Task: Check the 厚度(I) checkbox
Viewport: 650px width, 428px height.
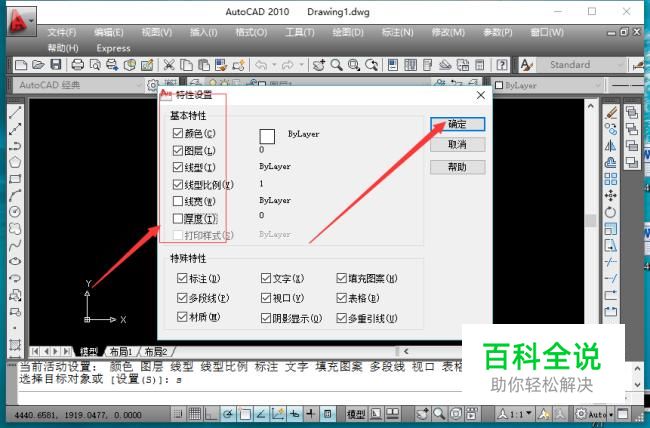Action: click(x=178, y=218)
